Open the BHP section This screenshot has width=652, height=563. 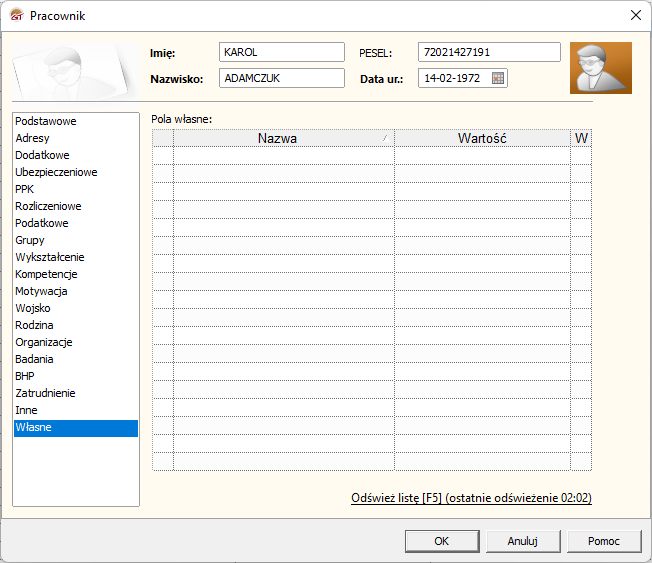[x=76, y=376]
